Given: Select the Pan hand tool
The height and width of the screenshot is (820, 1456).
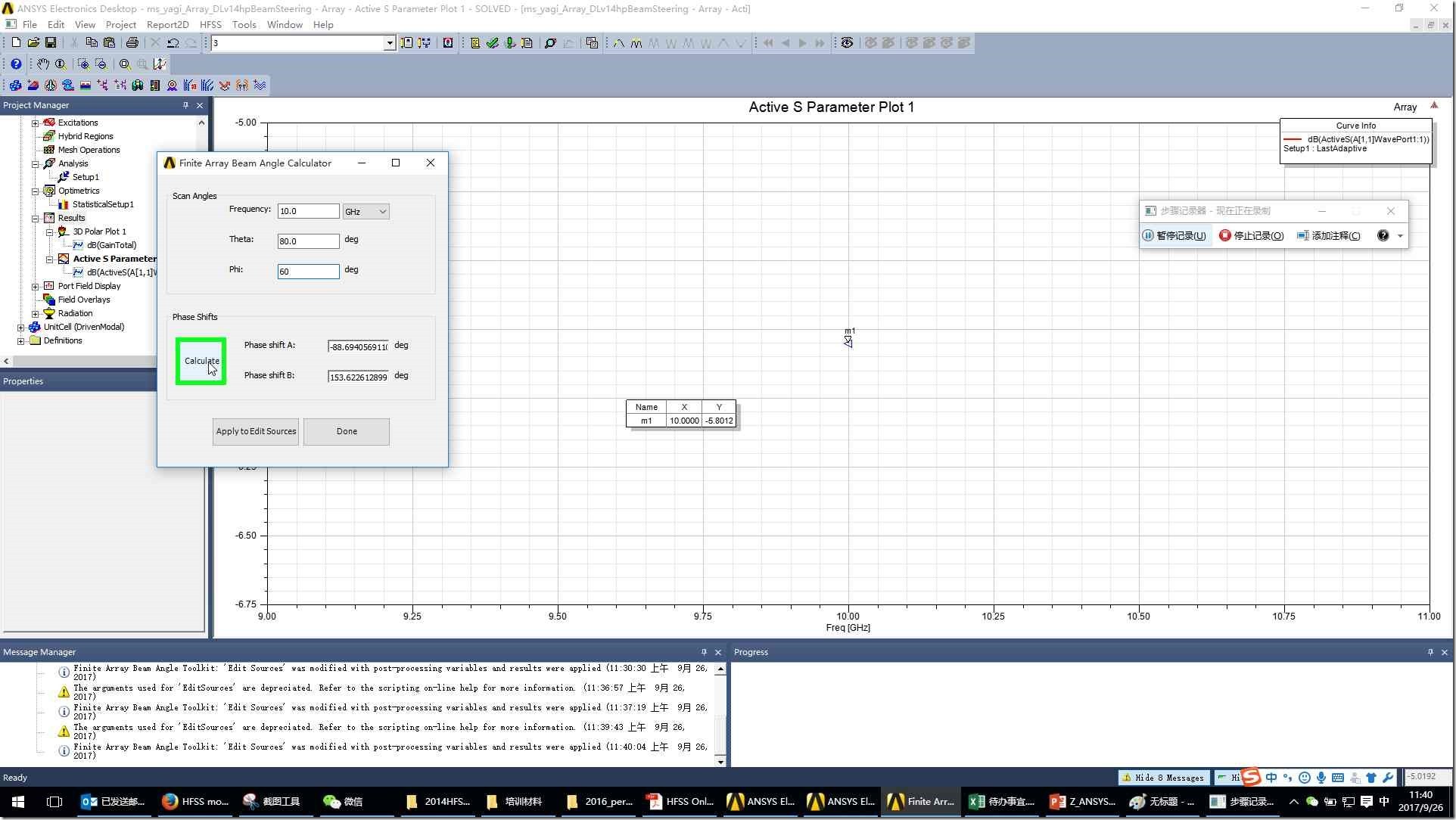Looking at the screenshot, I should pyautogui.click(x=43, y=64).
